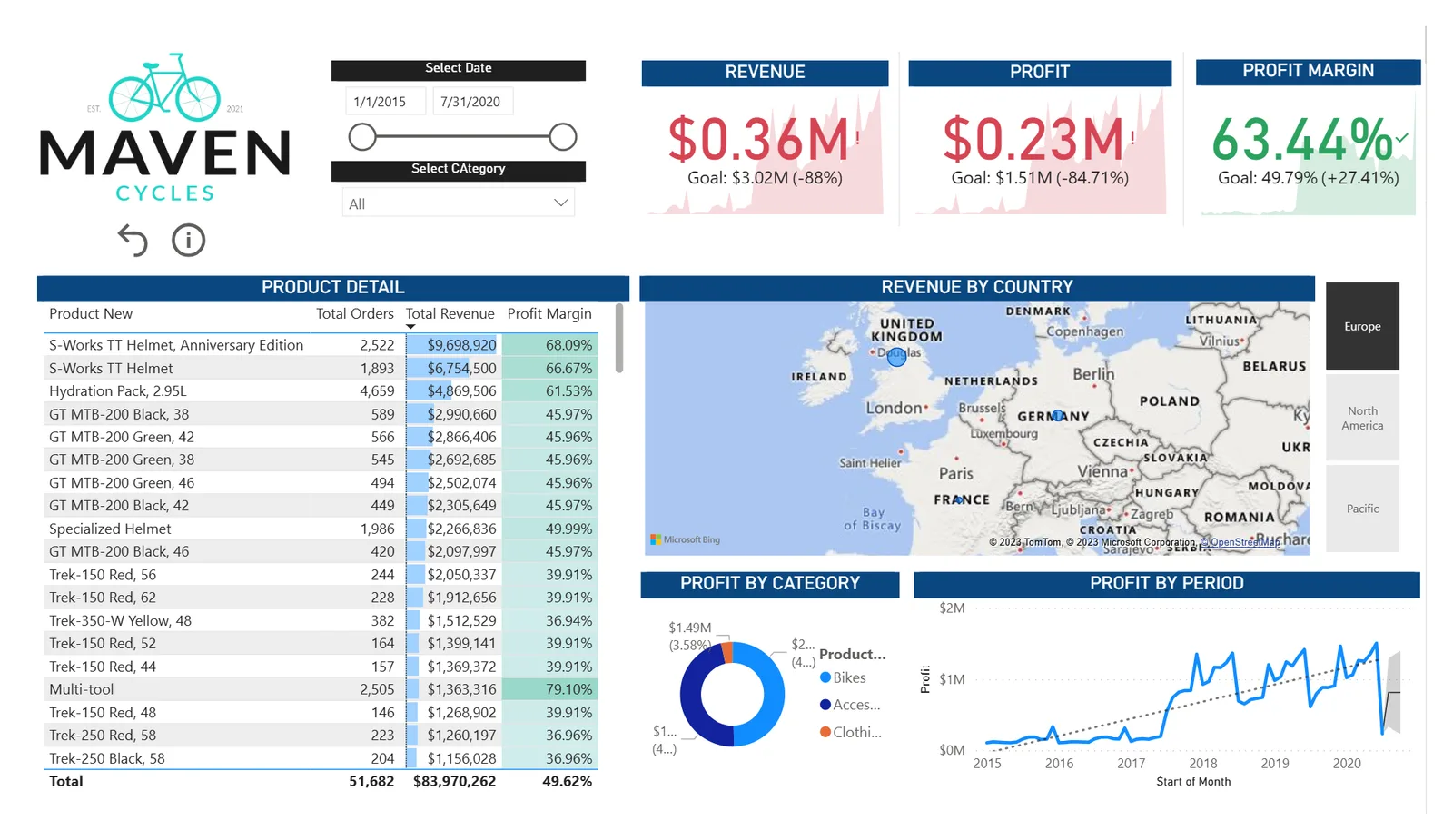Image resolution: width=1453 pixels, height=840 pixels.
Task: Select 'GT MTB-200 Black, 38' row
Action: [x=321, y=414]
